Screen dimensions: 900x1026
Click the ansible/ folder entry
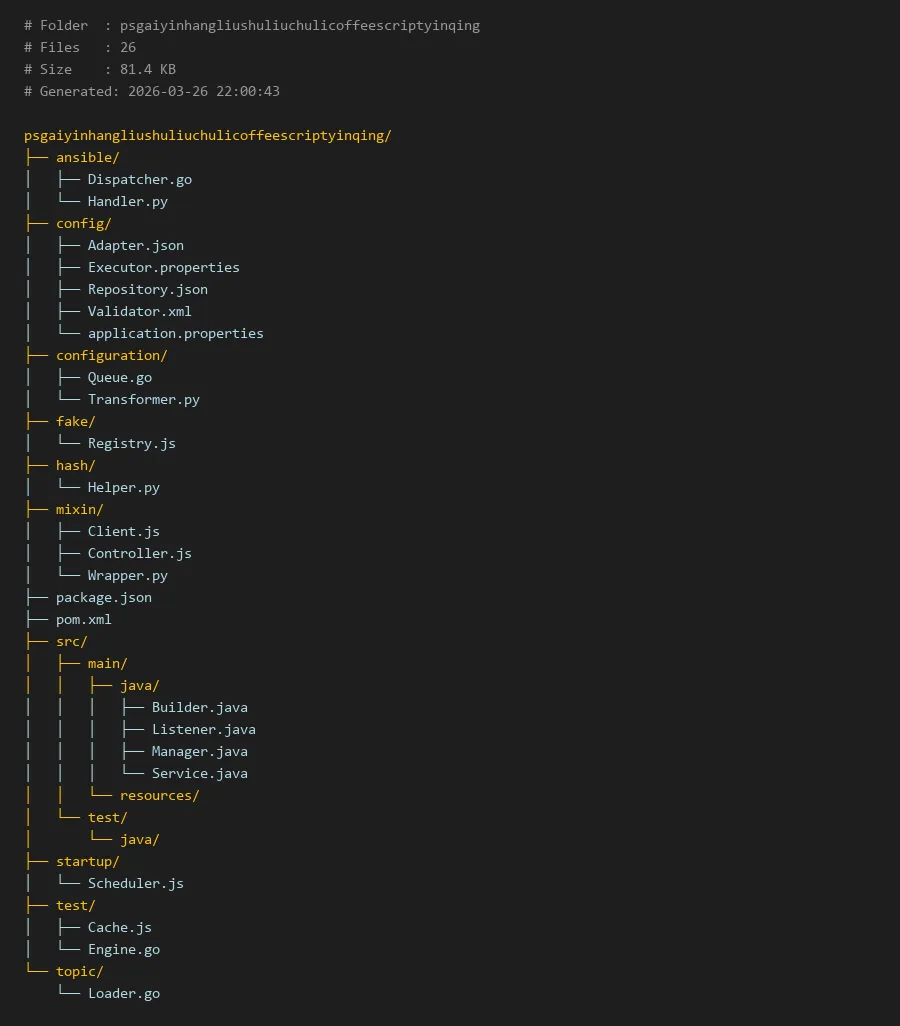[87, 157]
